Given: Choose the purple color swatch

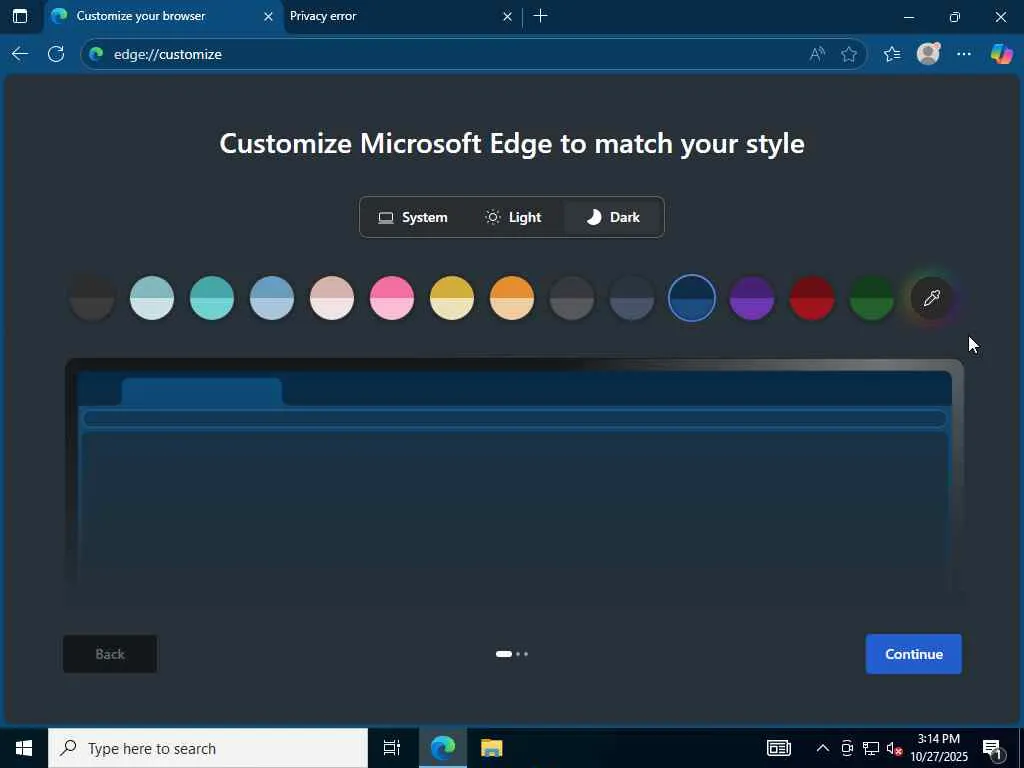Looking at the screenshot, I should point(752,298).
